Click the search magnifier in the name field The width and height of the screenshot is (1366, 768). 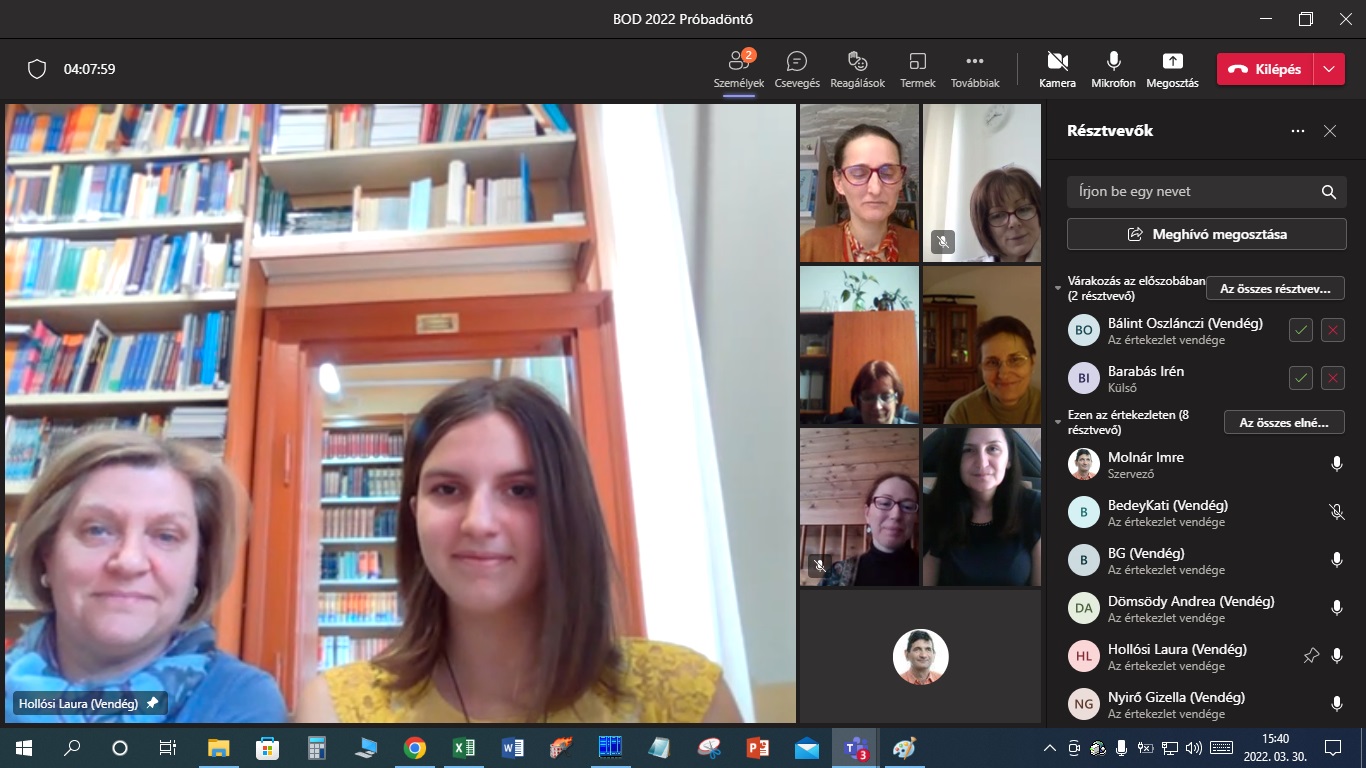click(1328, 192)
